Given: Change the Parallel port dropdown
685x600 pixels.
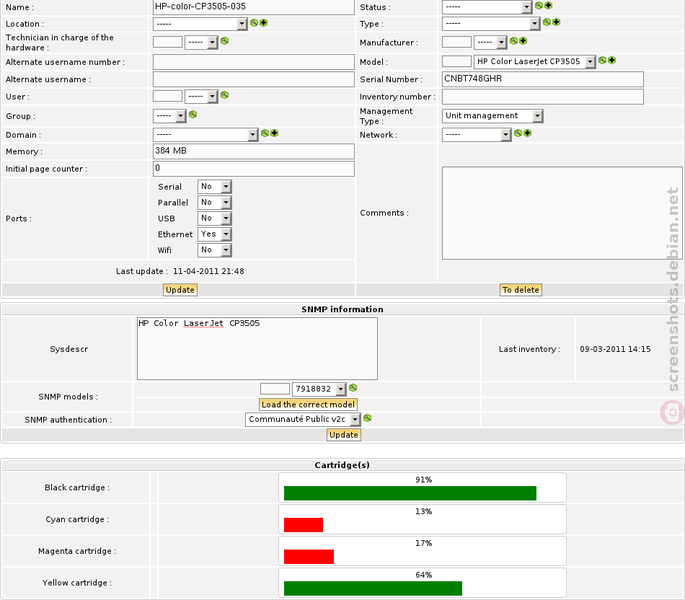Looking at the screenshot, I should coord(214,202).
